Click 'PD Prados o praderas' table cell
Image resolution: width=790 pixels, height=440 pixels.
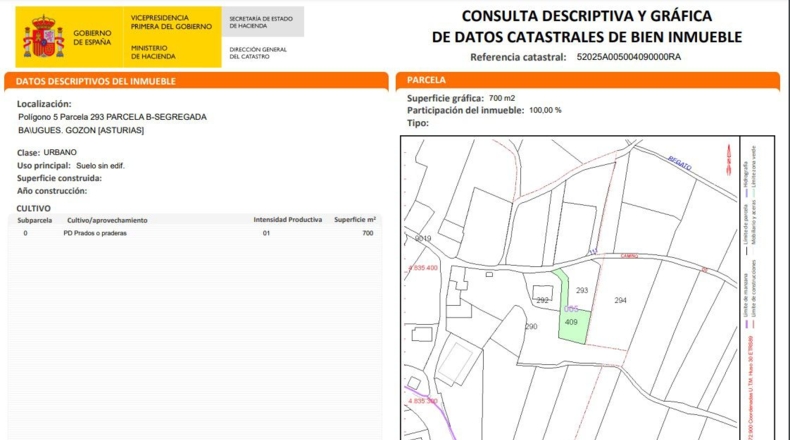click(95, 233)
